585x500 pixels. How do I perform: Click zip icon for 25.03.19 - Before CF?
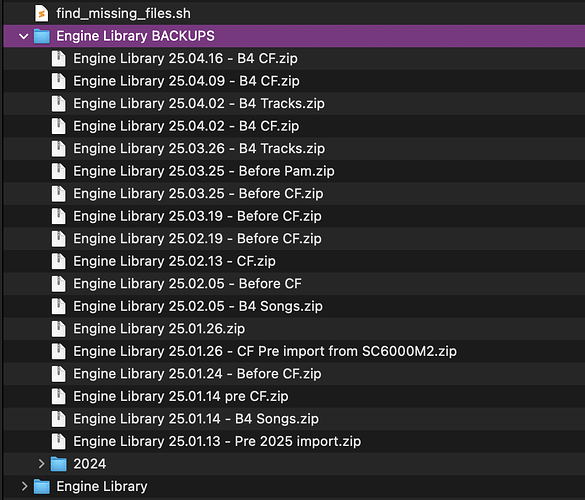tap(59, 216)
